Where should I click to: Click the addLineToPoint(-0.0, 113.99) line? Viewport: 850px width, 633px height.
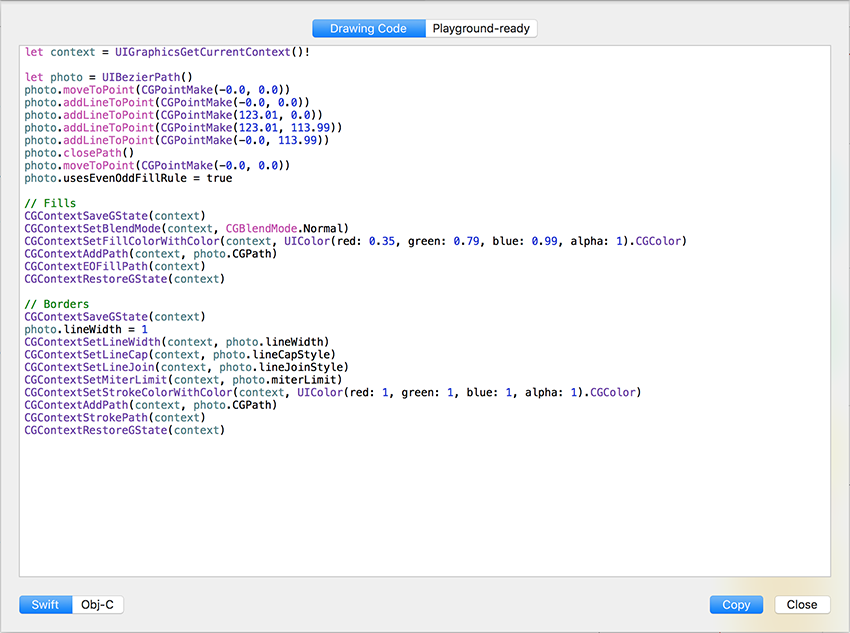(x=177, y=140)
